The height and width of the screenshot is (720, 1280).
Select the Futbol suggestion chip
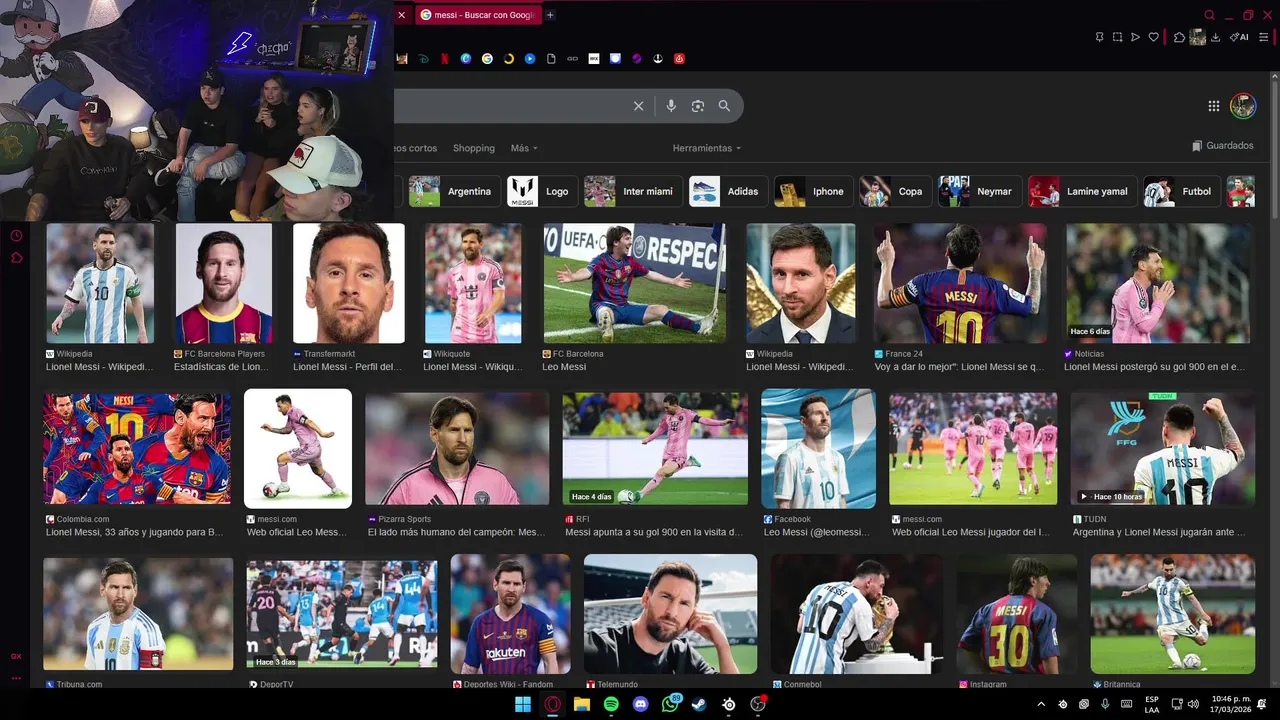(x=1182, y=191)
